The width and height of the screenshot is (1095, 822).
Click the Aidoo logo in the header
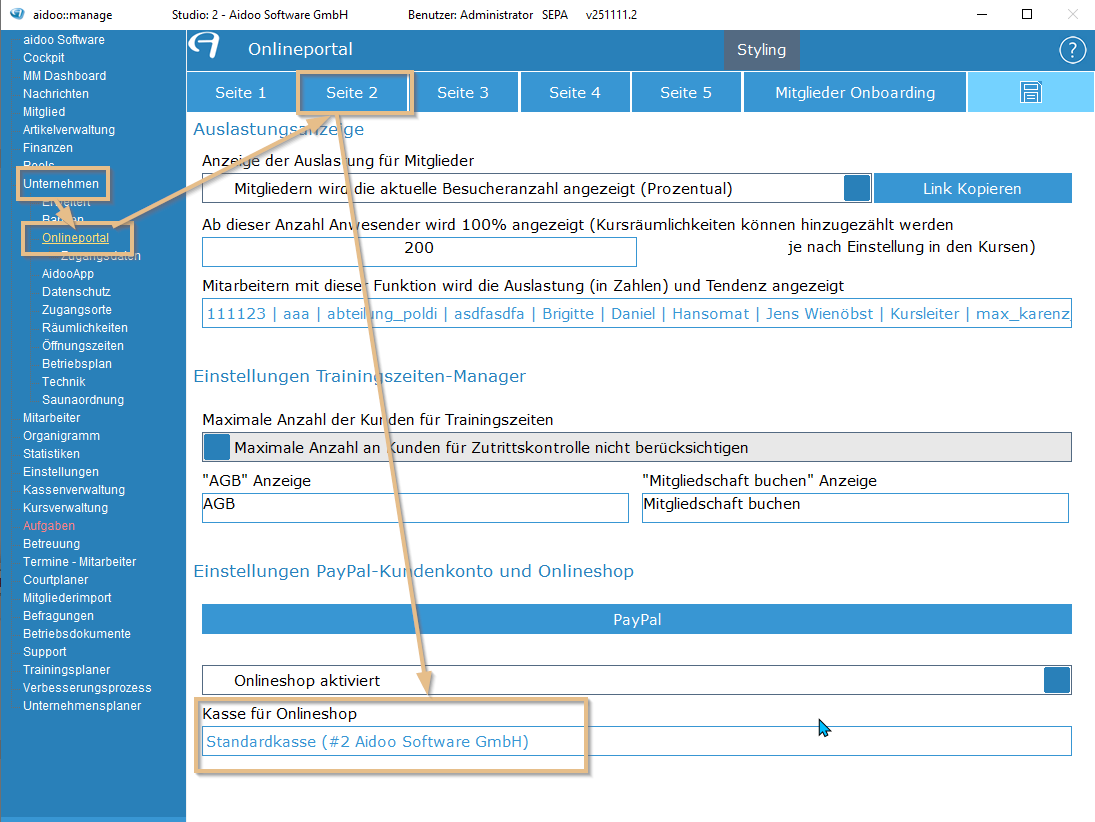[x=205, y=48]
